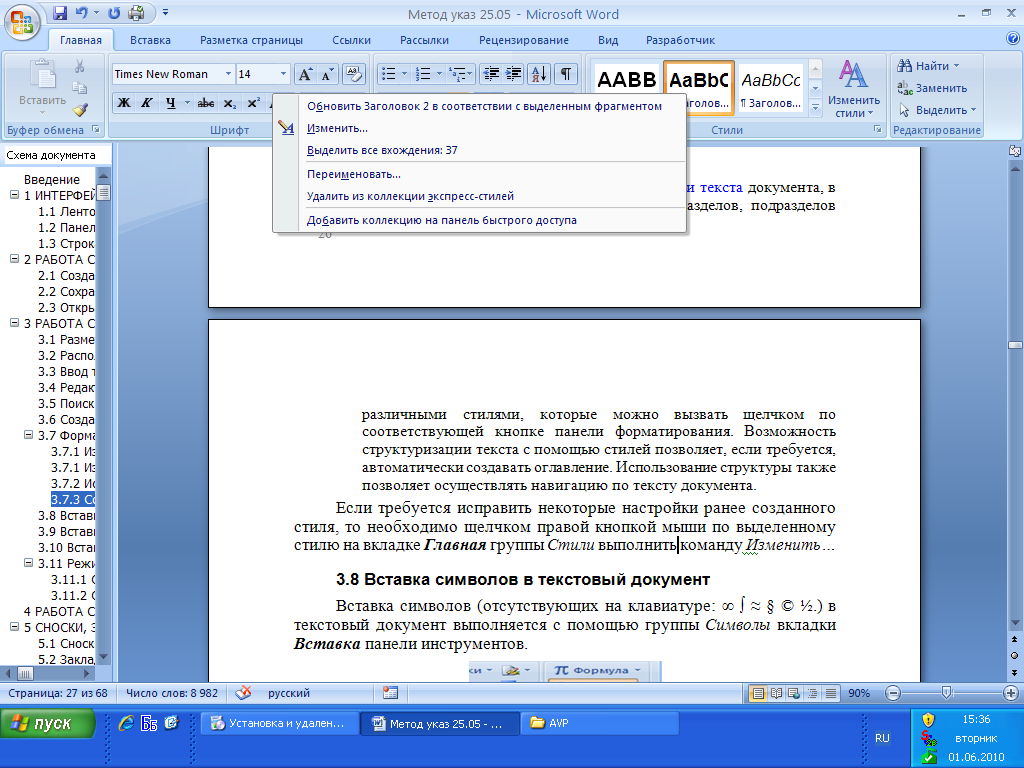Toggle subscript formatting
This screenshot has height=768, width=1024.
[x=229, y=103]
